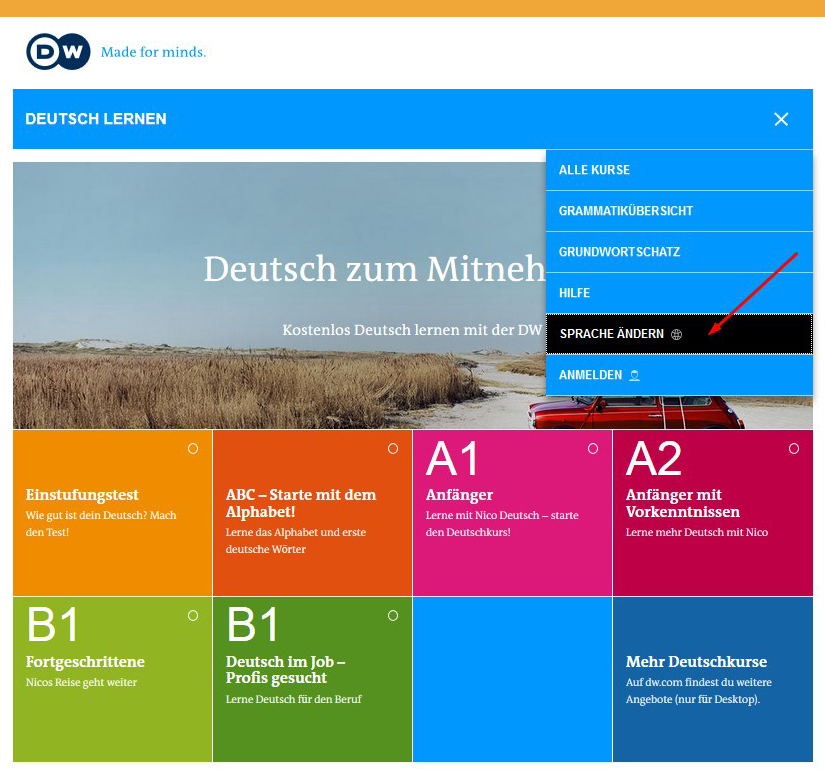Screen dimensions: 825x769
Task: Open the Einstufungstest placement test
Action: click(x=82, y=495)
